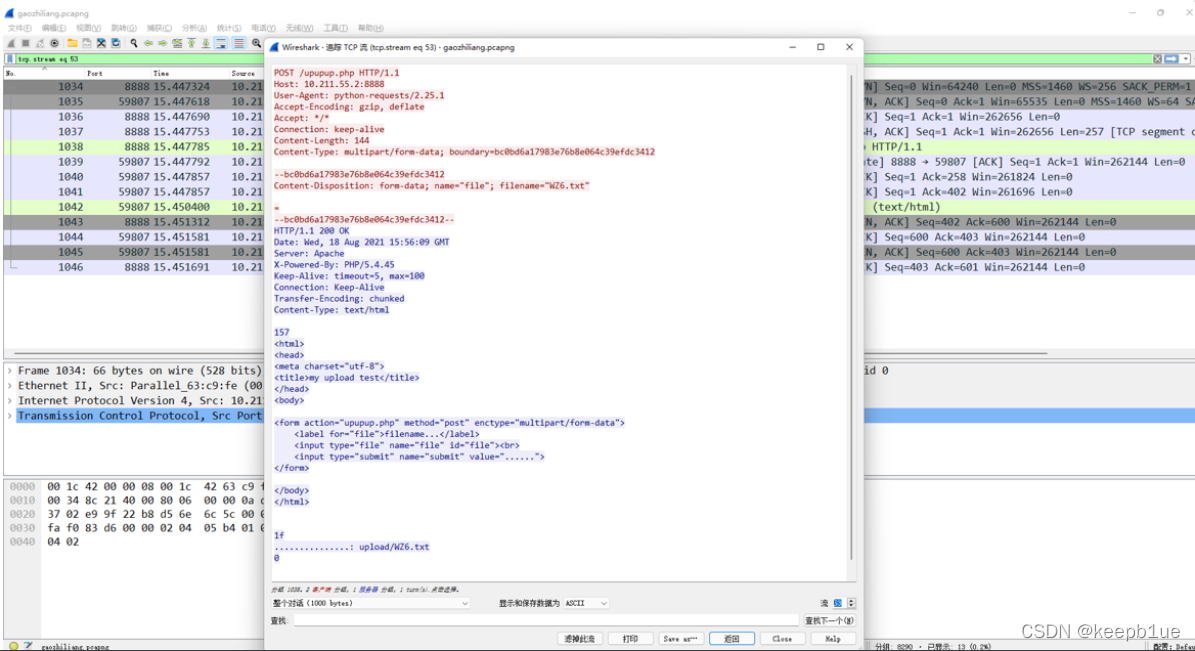Click the start capture shark fin icon
This screenshot has height=651, width=1195.
tap(11, 43)
